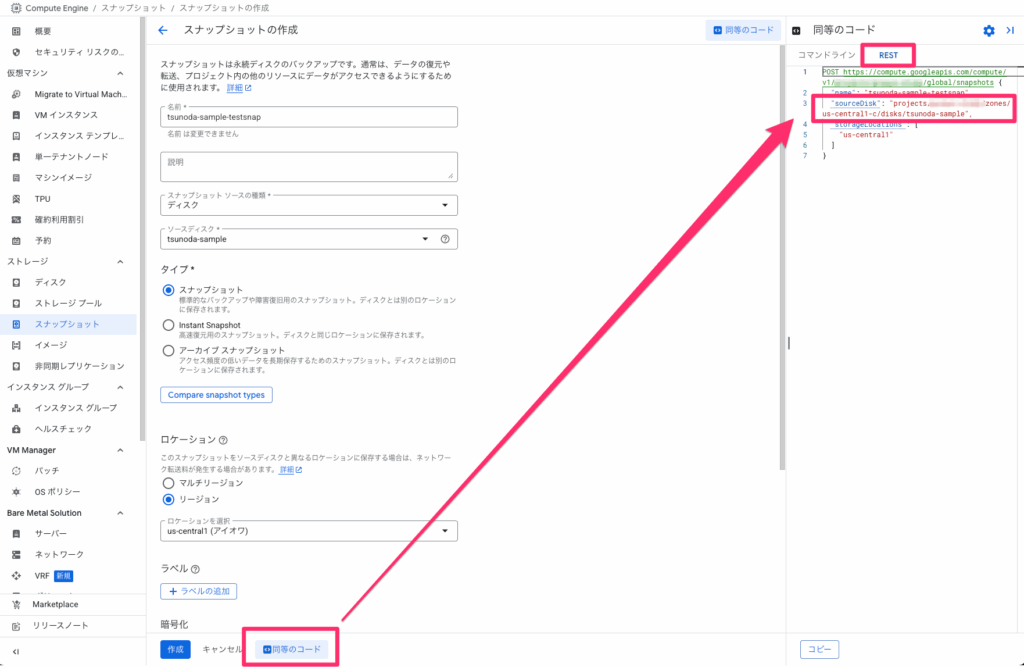Collapse the ストレージ section in sidebar
Viewport: 1024px width, 667px height.
[120, 262]
